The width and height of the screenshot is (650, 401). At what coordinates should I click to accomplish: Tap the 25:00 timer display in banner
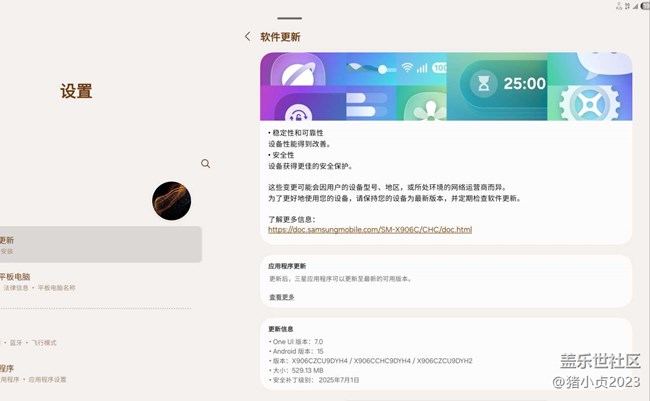coord(522,83)
